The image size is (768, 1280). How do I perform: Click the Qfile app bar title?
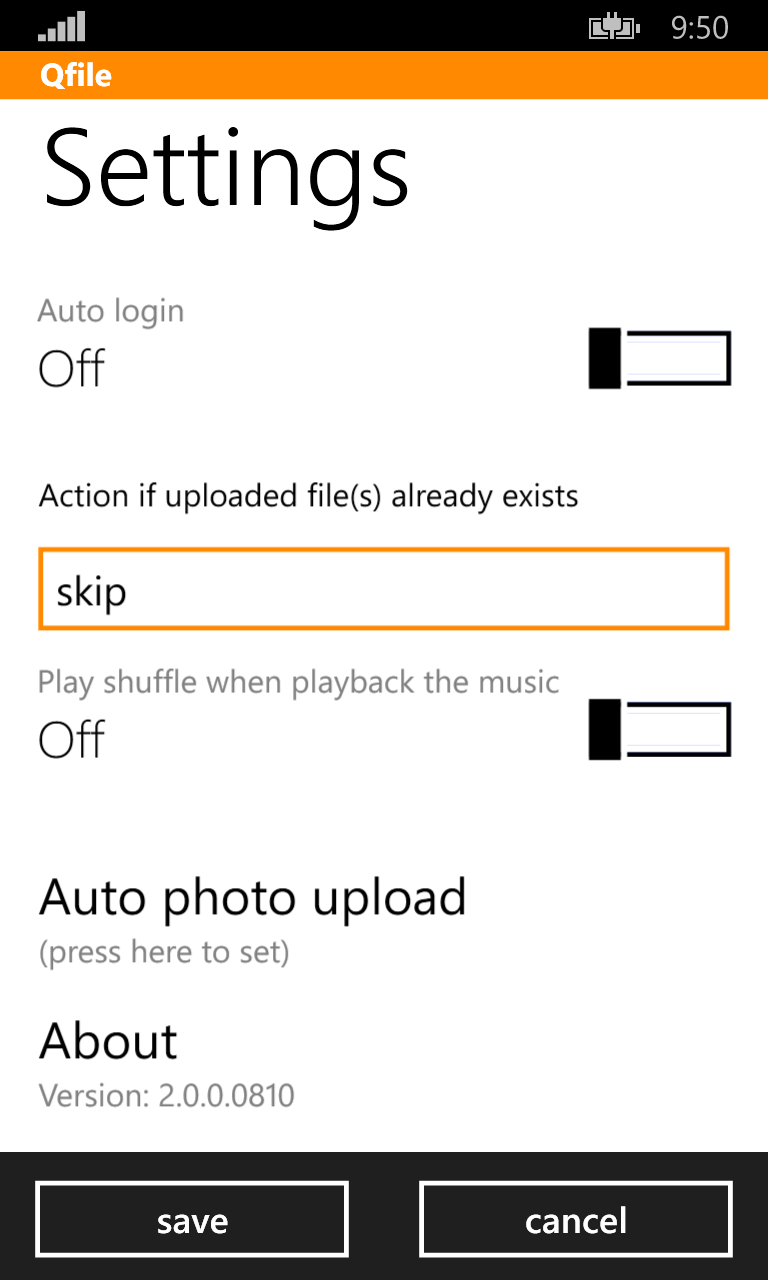pos(74,75)
